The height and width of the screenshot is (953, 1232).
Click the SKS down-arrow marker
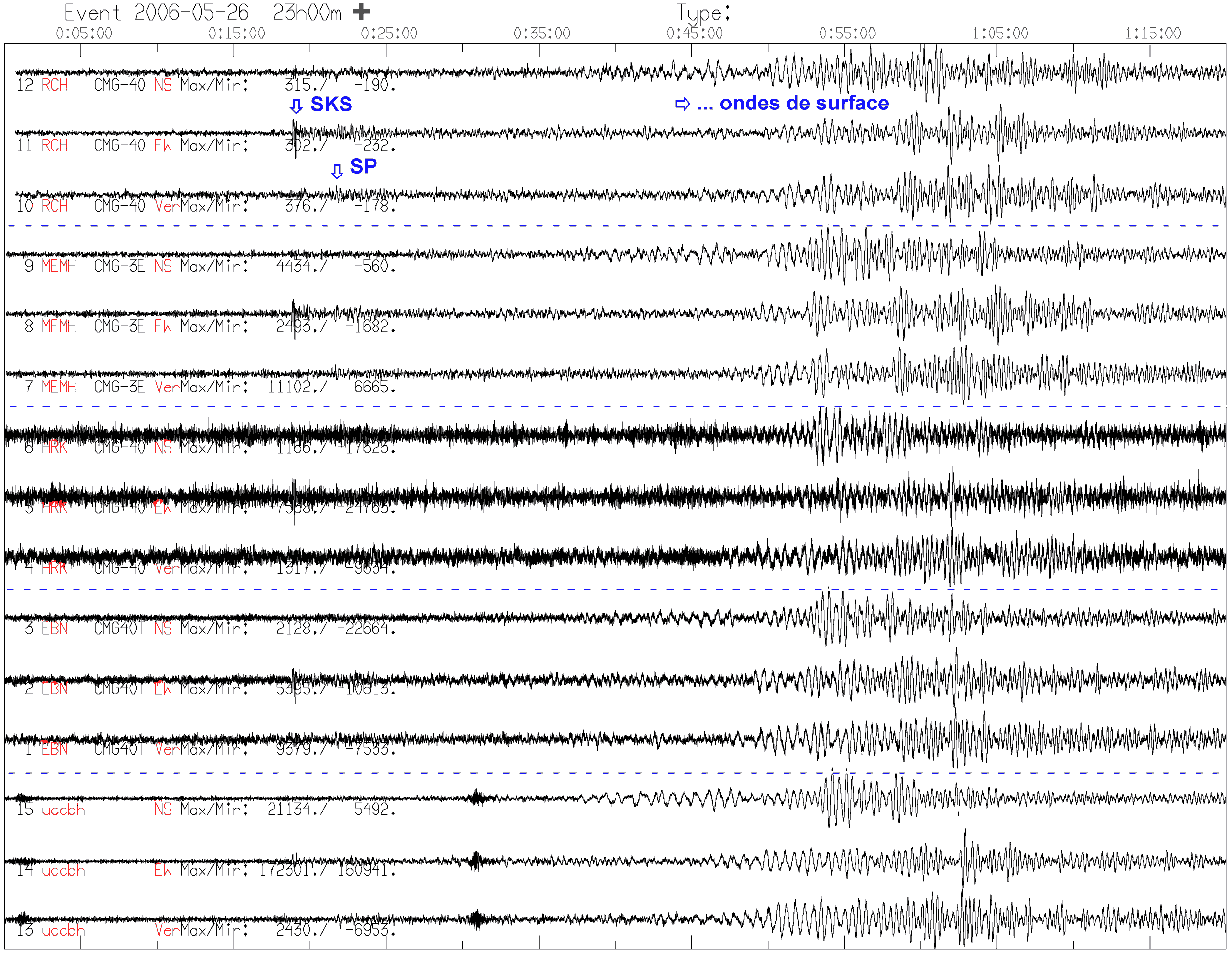pyautogui.click(x=296, y=106)
